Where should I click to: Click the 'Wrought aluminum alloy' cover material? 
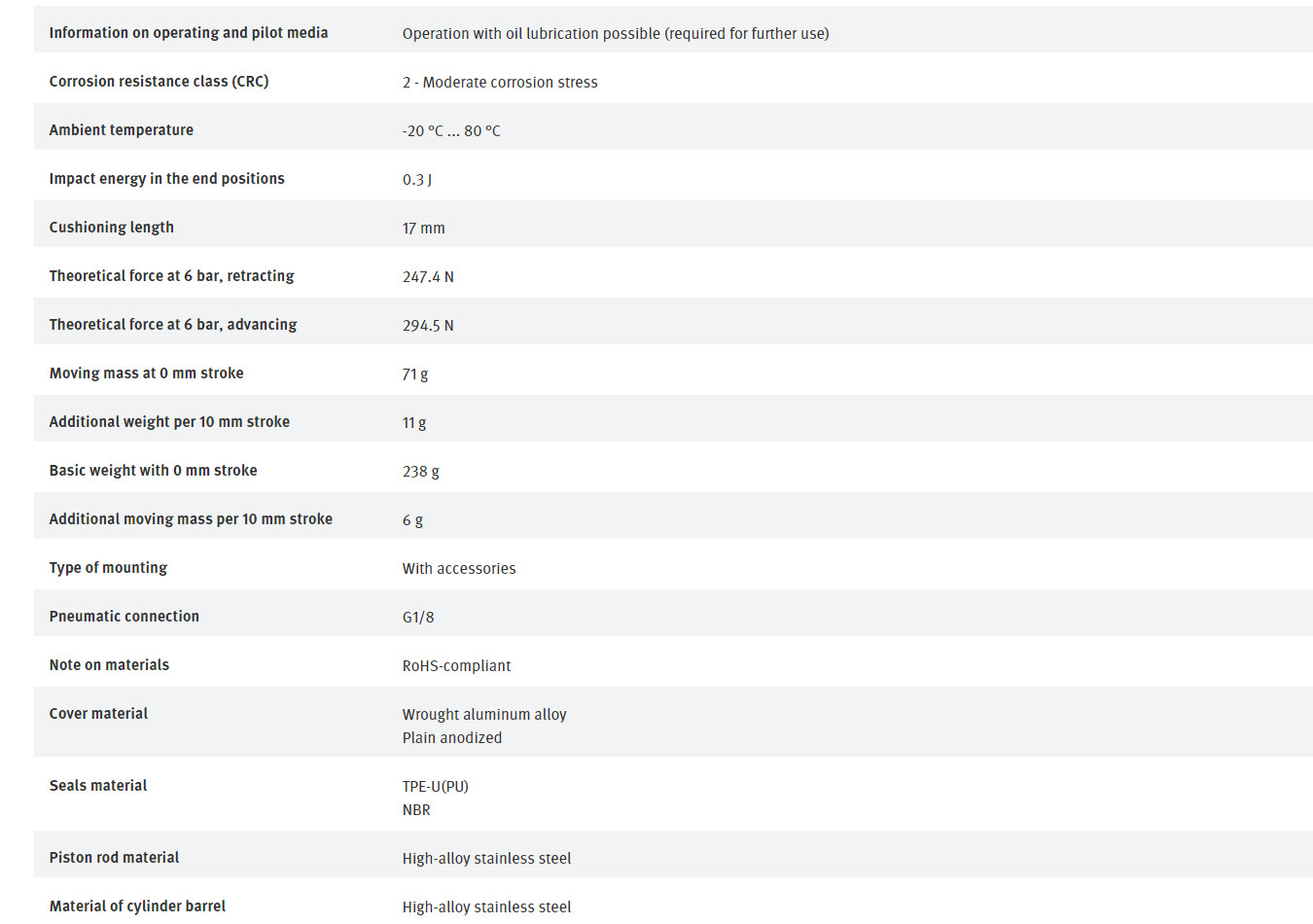(484, 715)
